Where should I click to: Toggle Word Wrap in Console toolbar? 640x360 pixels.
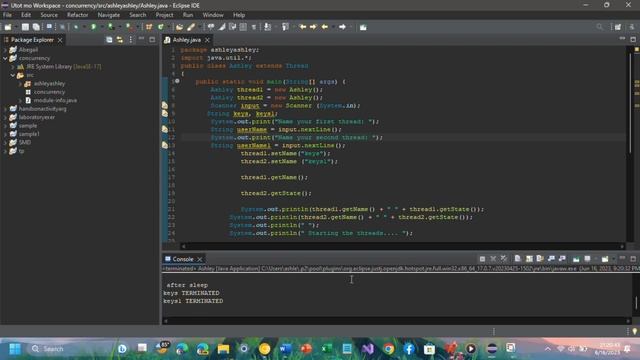pos(540,259)
